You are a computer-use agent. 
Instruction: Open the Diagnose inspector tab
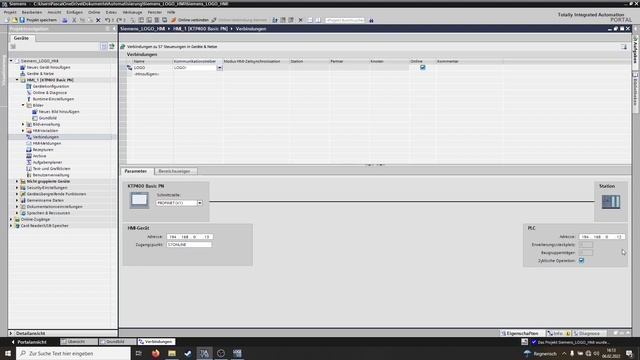coord(589,333)
